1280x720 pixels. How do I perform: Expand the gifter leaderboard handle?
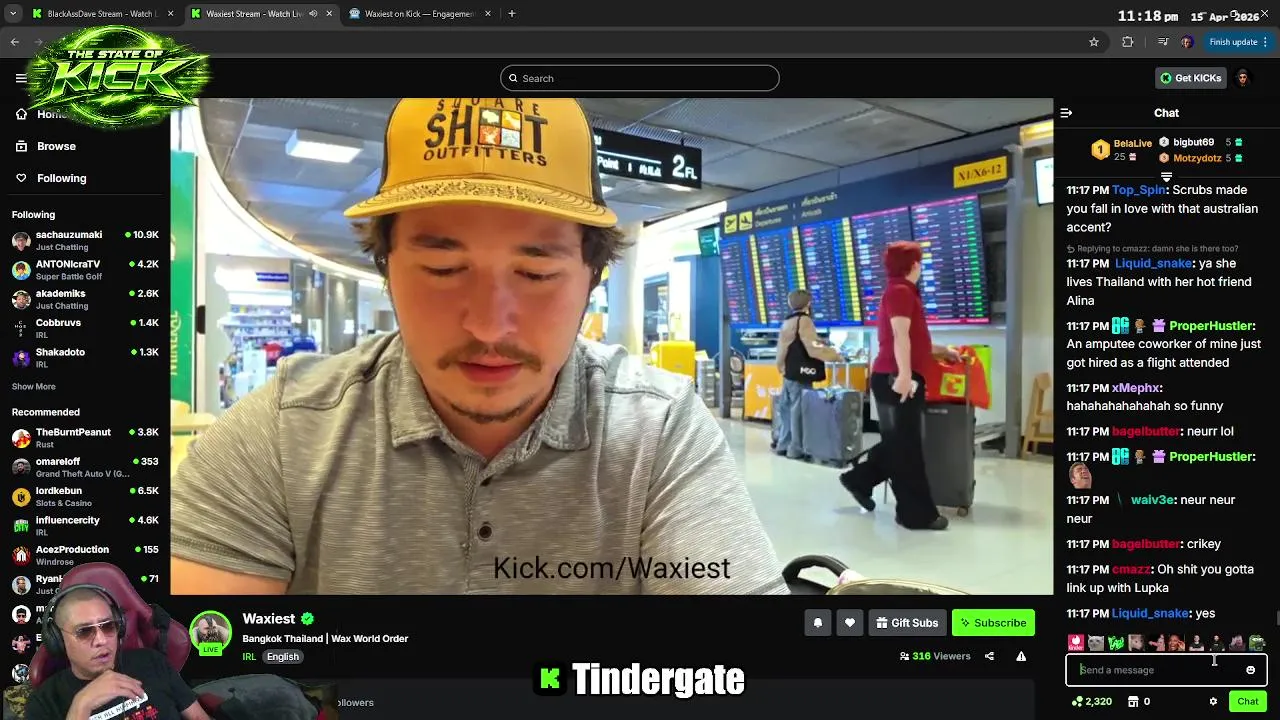1166,177
